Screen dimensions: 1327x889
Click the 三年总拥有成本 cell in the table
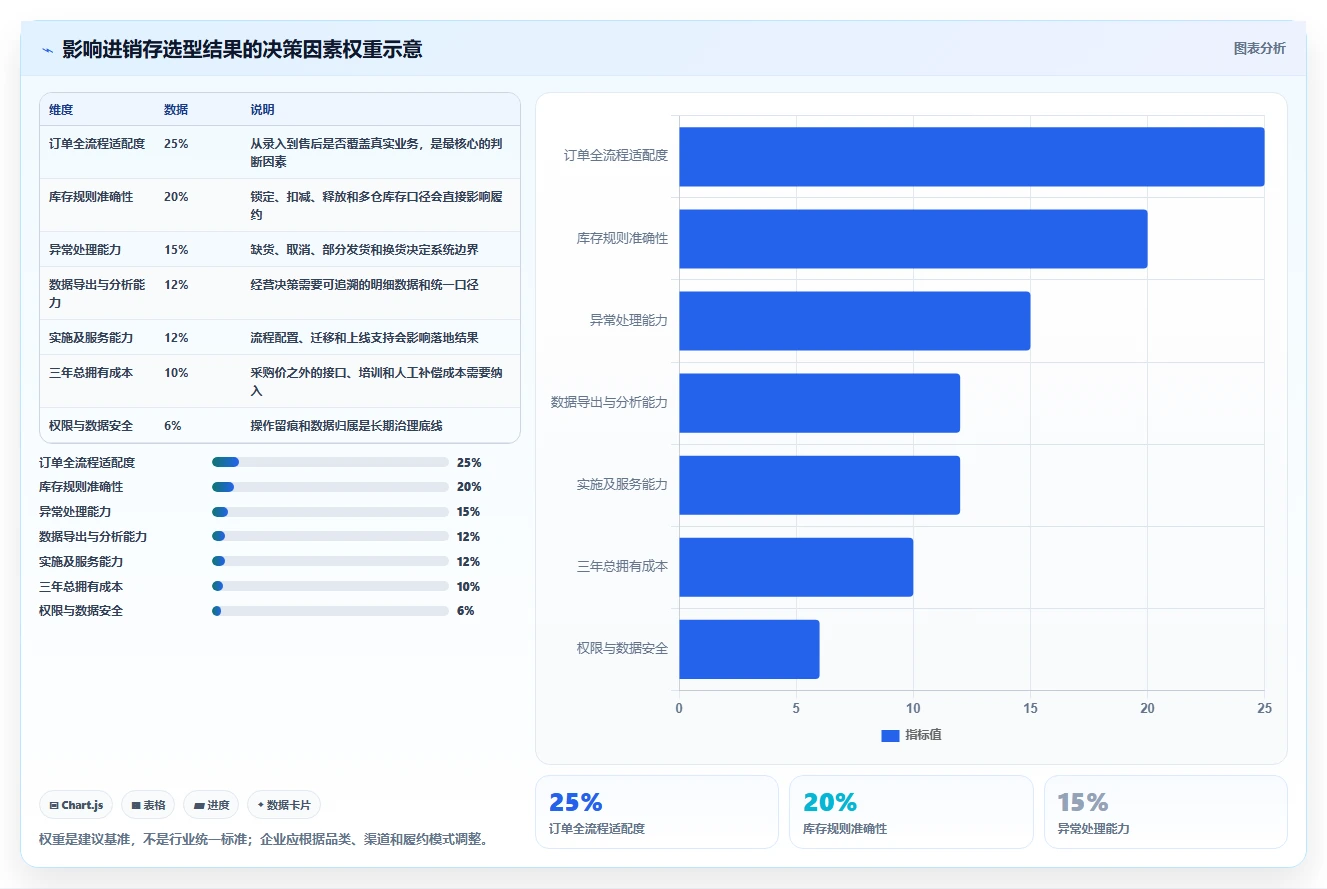pos(91,373)
